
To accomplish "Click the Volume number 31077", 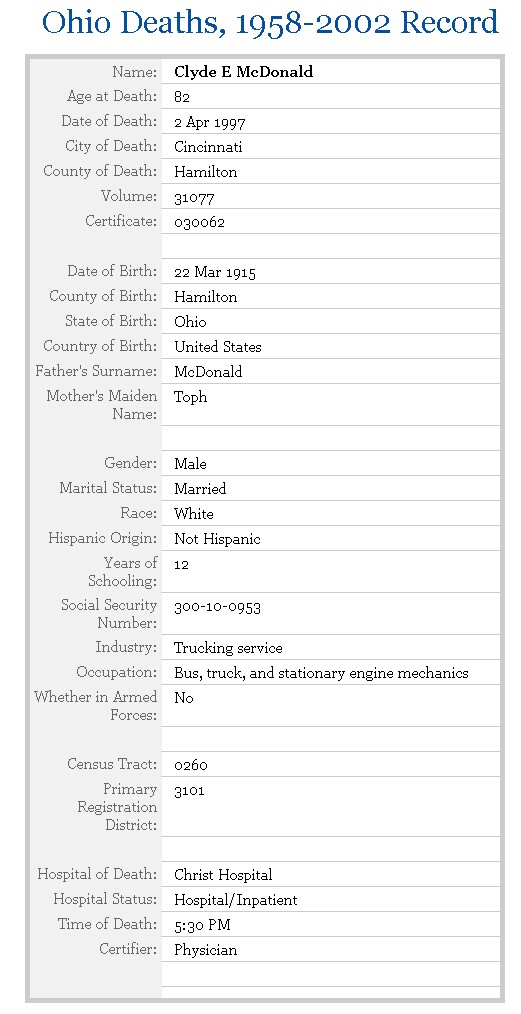I will tap(194, 197).
